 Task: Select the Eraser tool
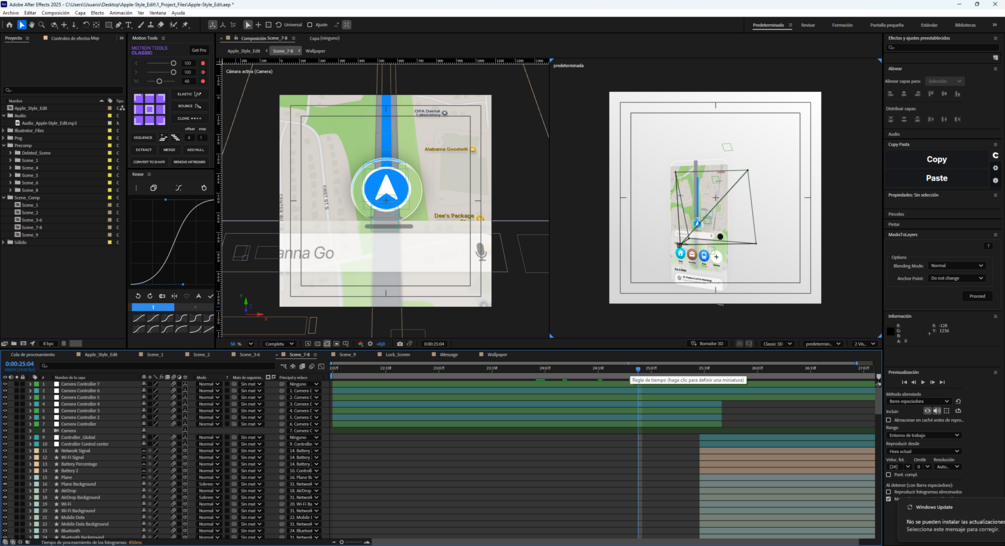(x=161, y=25)
